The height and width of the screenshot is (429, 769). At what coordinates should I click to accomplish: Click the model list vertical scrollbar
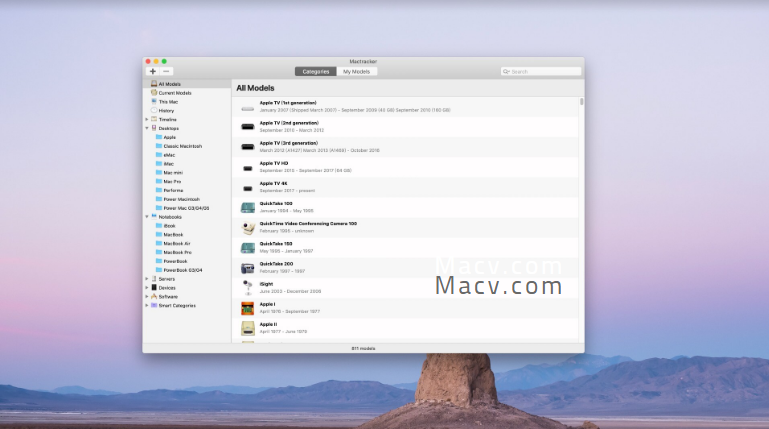[582, 102]
